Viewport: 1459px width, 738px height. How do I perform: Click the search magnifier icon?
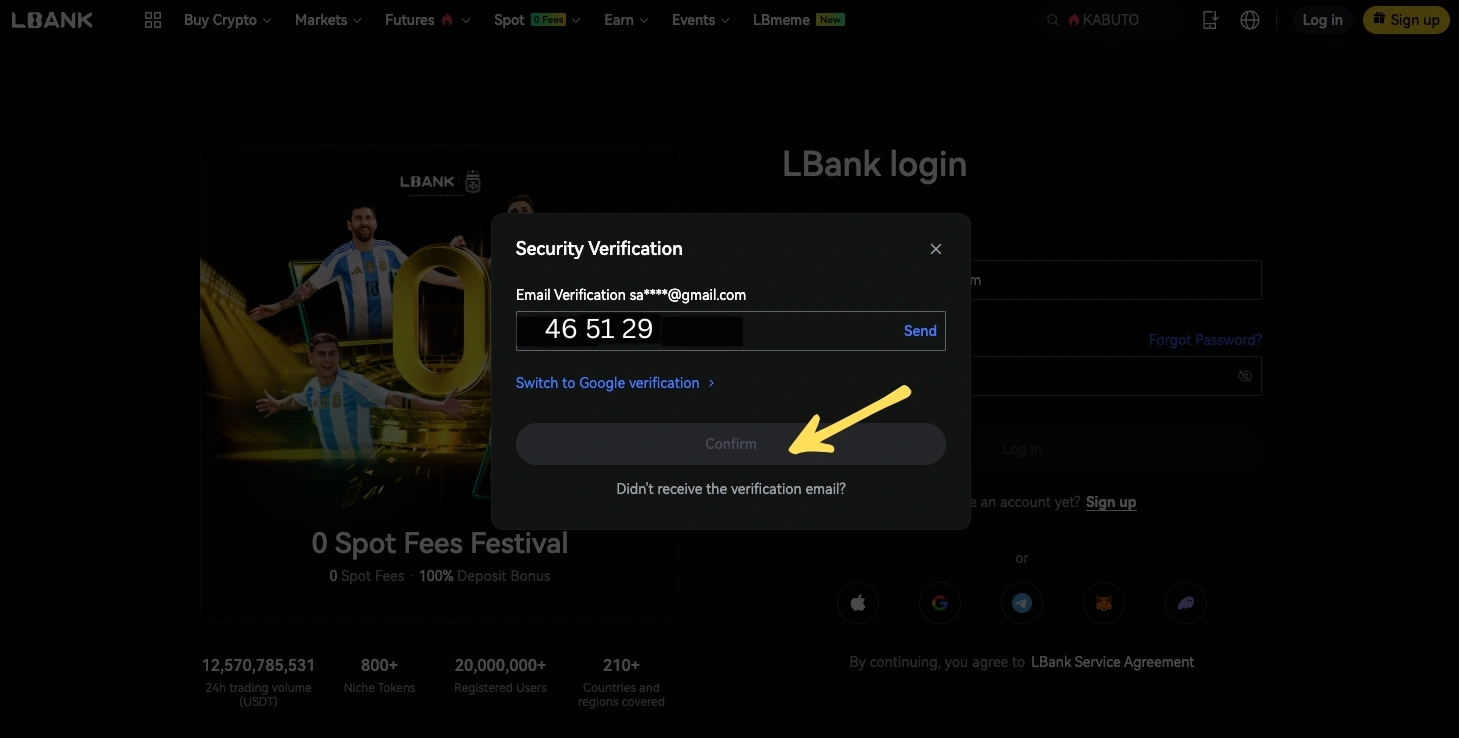1052,20
